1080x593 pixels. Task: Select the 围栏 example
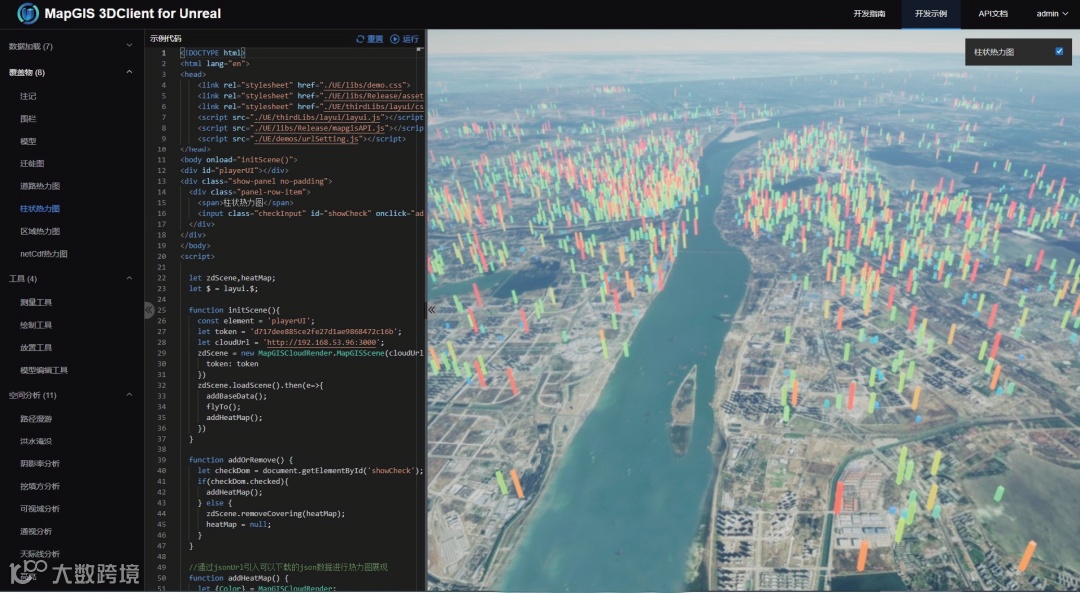pyautogui.click(x=28, y=118)
